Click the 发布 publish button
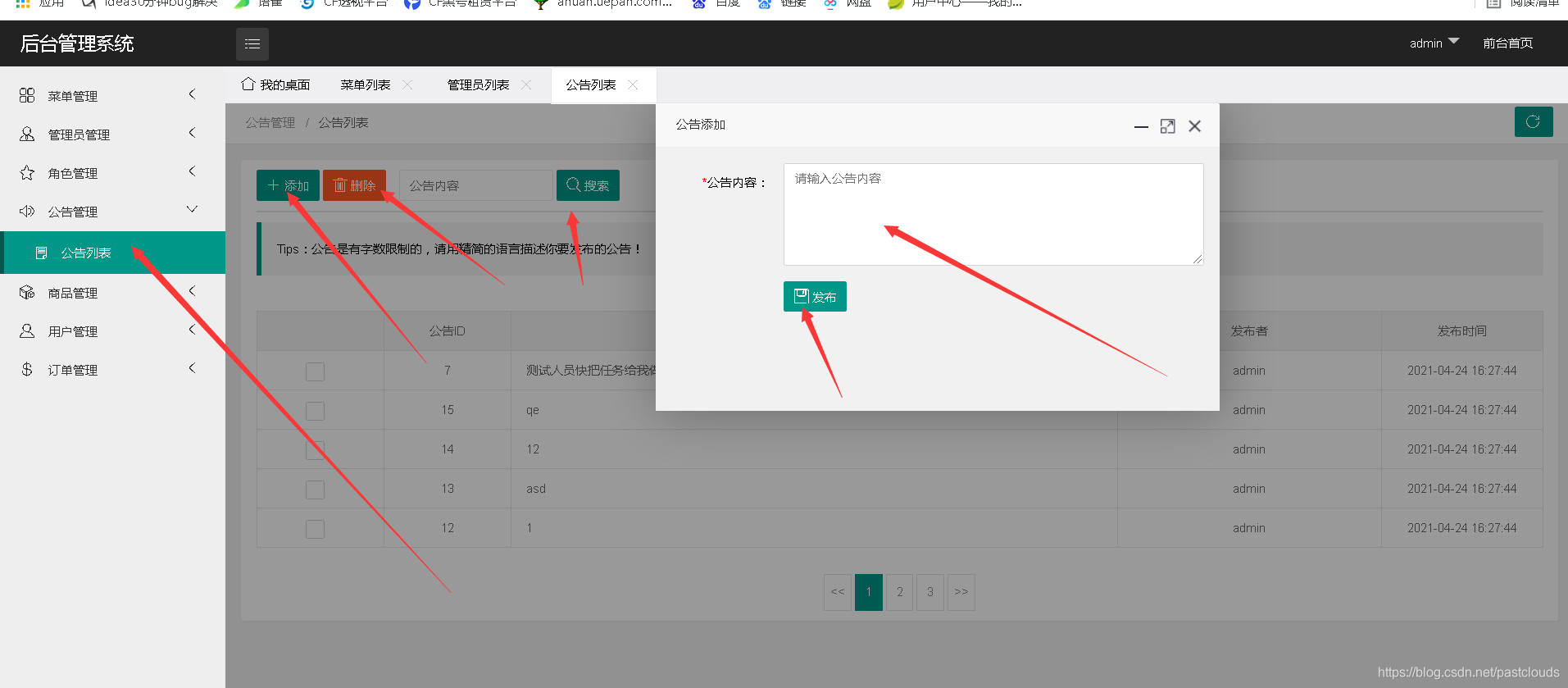1568x688 pixels. tap(815, 296)
